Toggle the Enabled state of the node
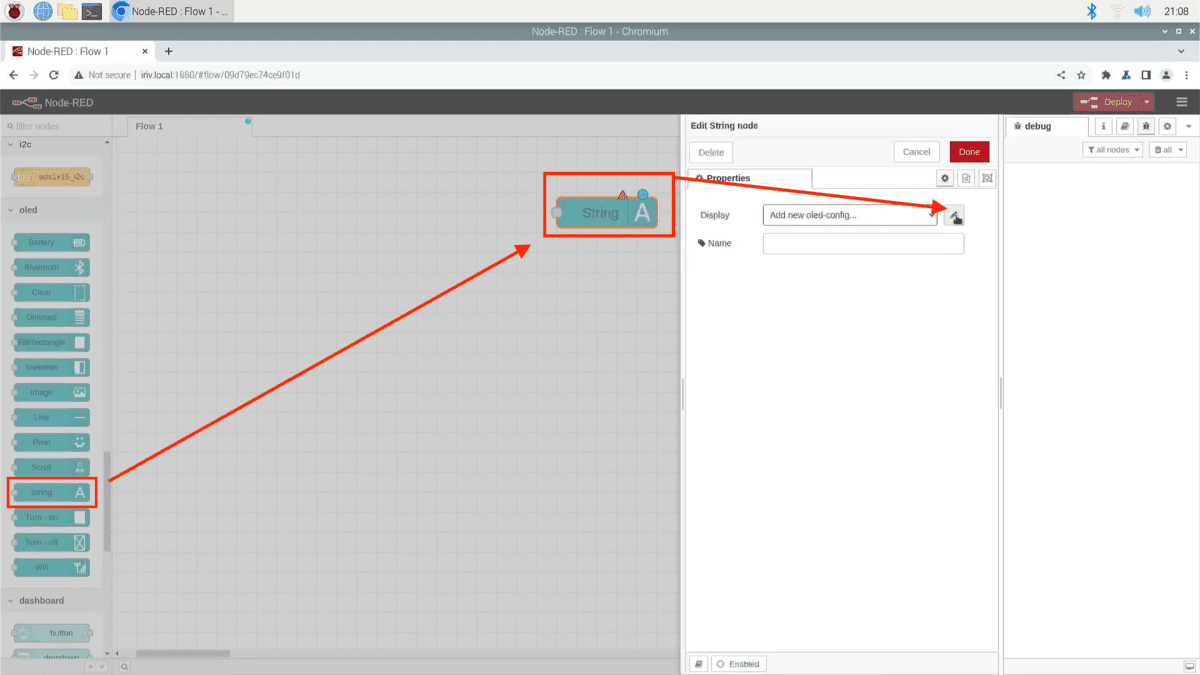 coord(739,664)
